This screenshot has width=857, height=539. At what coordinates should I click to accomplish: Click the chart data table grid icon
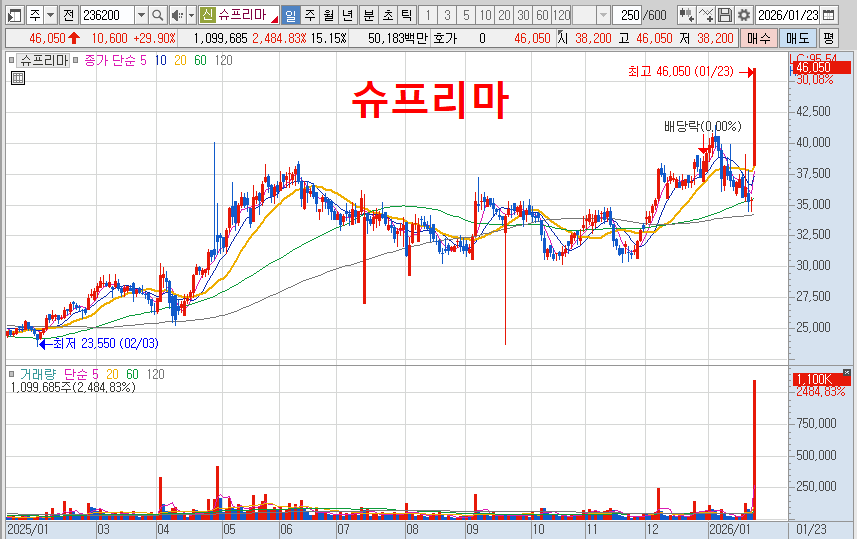tap(17, 78)
